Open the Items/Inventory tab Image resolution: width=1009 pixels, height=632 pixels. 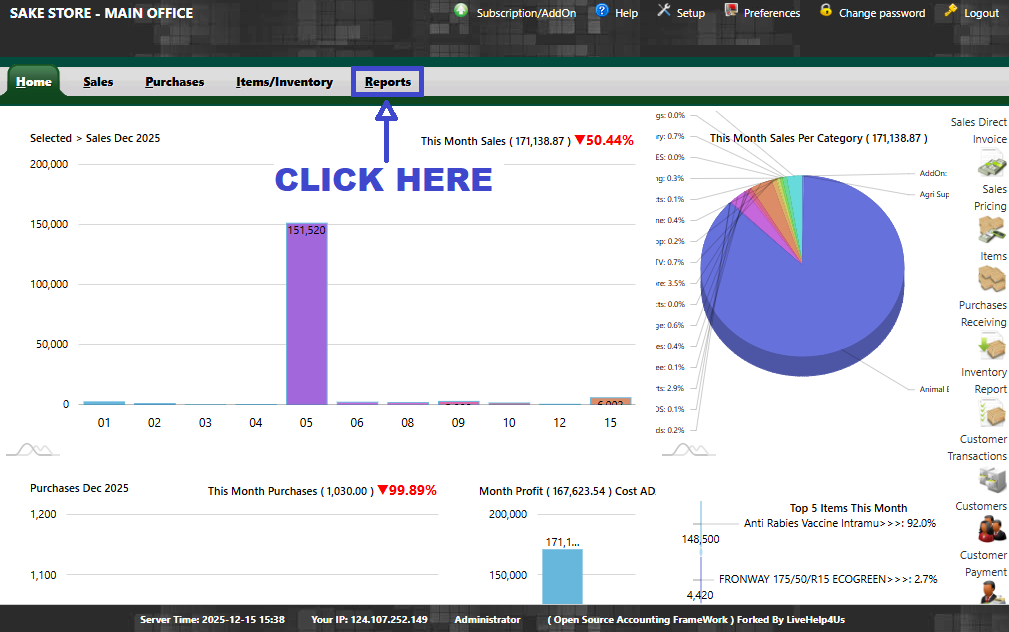point(284,82)
